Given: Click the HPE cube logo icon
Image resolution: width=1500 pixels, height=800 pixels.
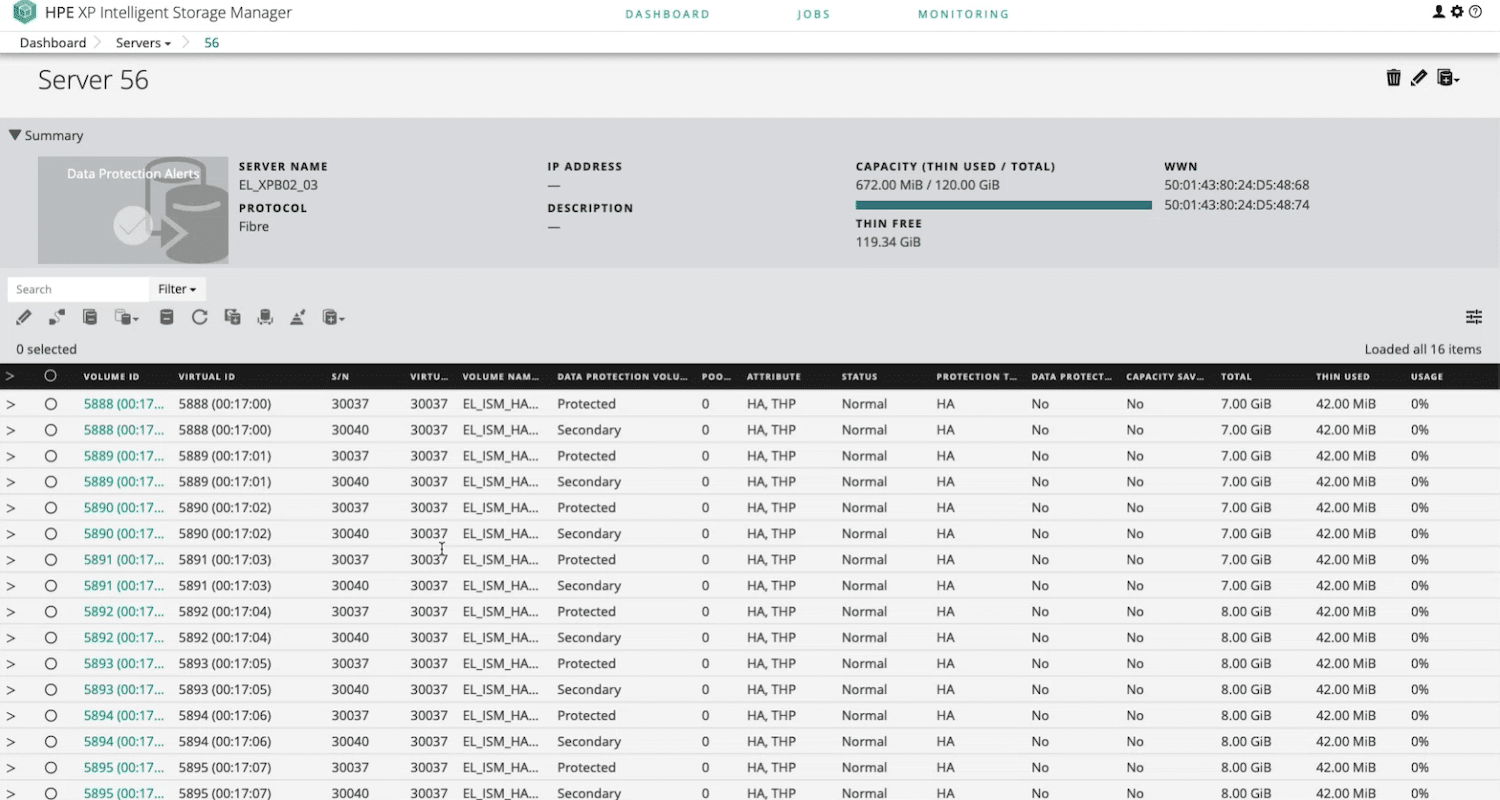Looking at the screenshot, I should point(24,13).
